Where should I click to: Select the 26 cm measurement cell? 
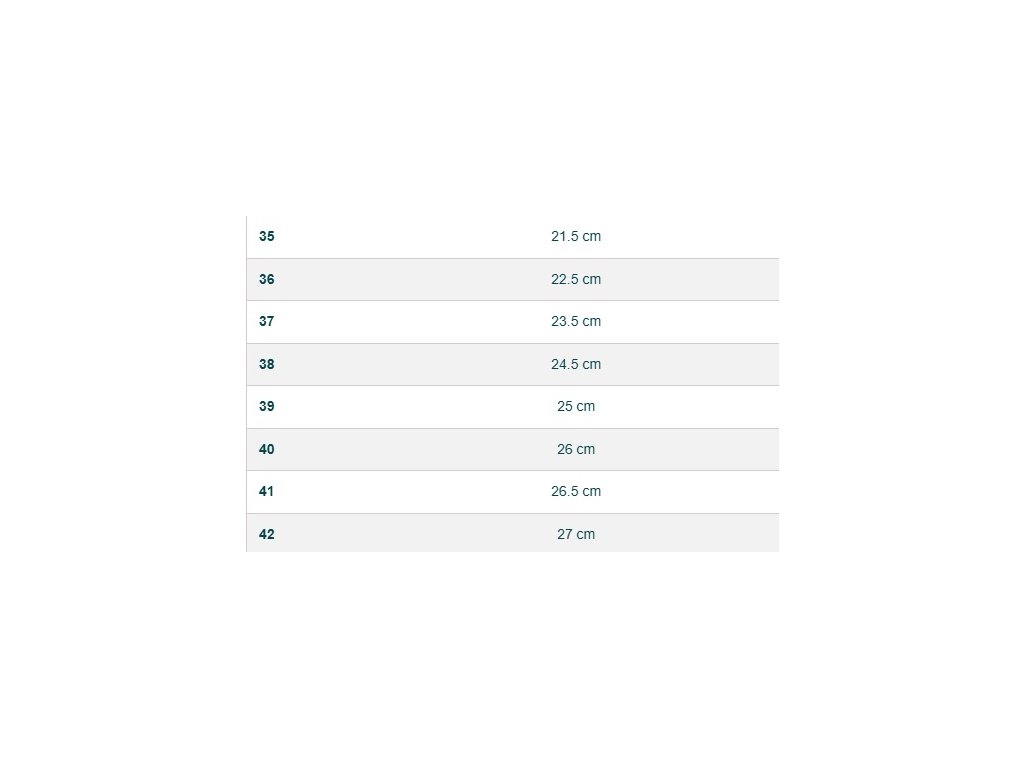(x=576, y=450)
